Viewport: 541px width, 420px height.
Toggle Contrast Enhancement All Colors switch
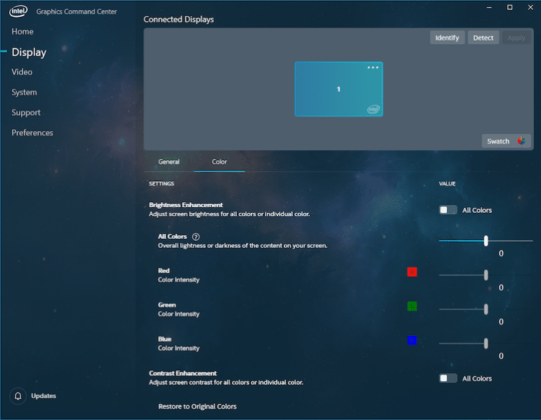coord(448,378)
